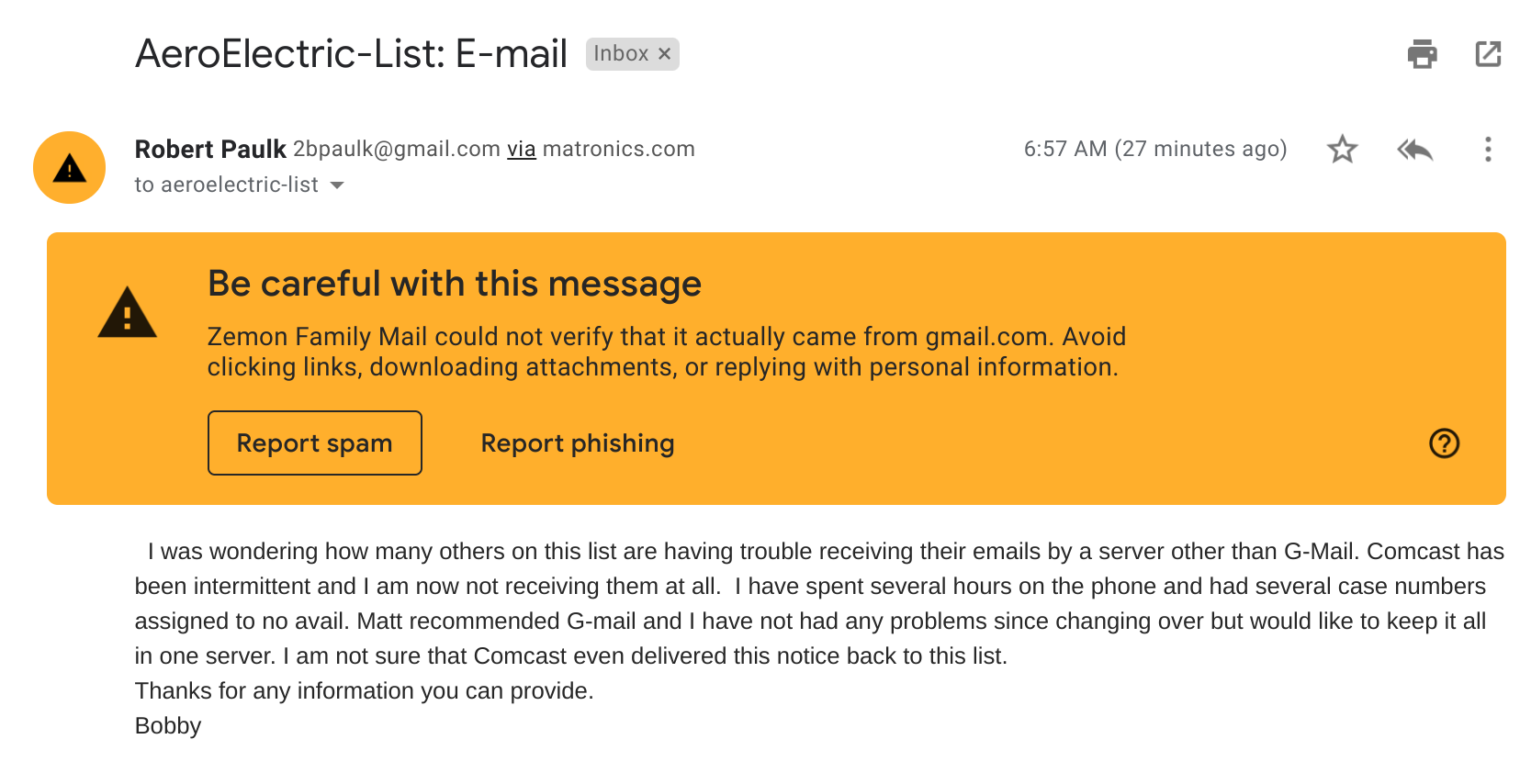Star this message from Robert Paulk
1520x784 pixels.
point(1342,149)
